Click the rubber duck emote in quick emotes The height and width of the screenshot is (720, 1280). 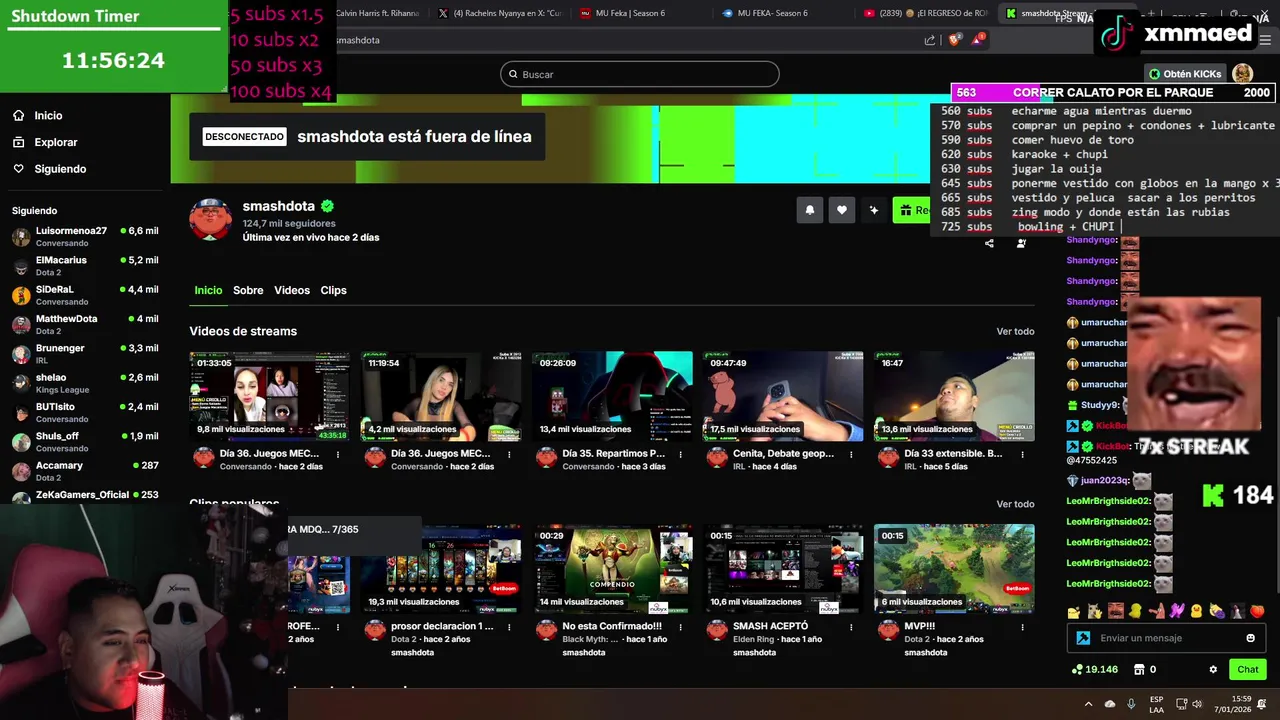(1196, 611)
